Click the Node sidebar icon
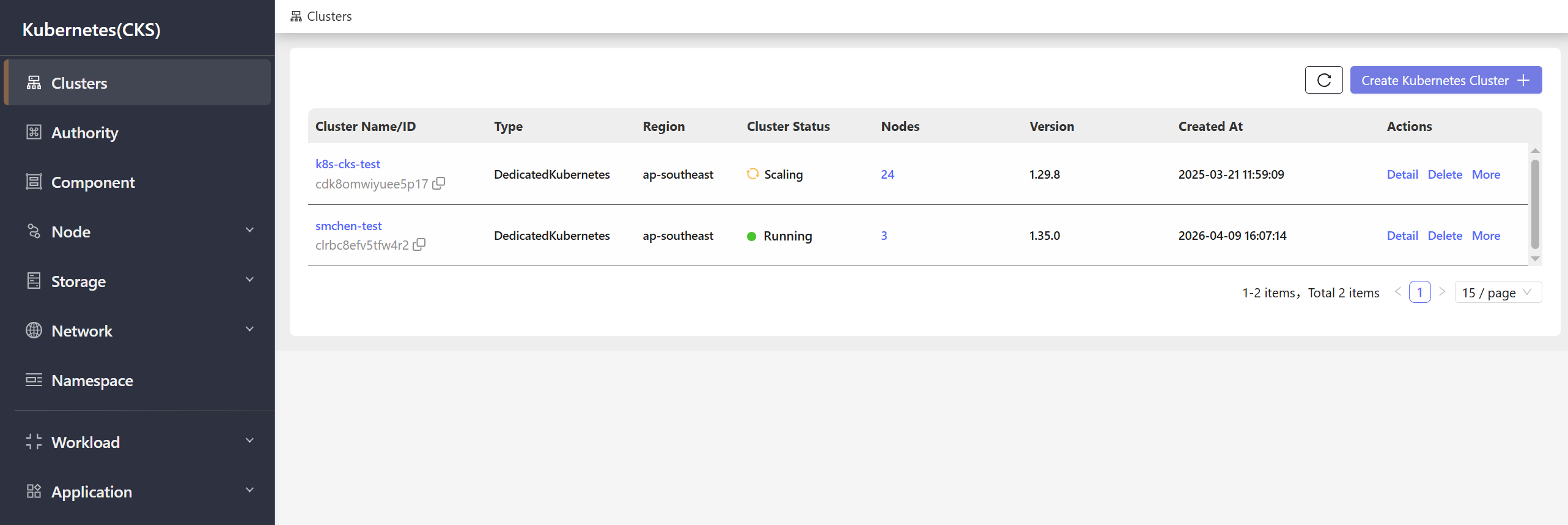This screenshot has width=1568, height=525. [x=34, y=231]
